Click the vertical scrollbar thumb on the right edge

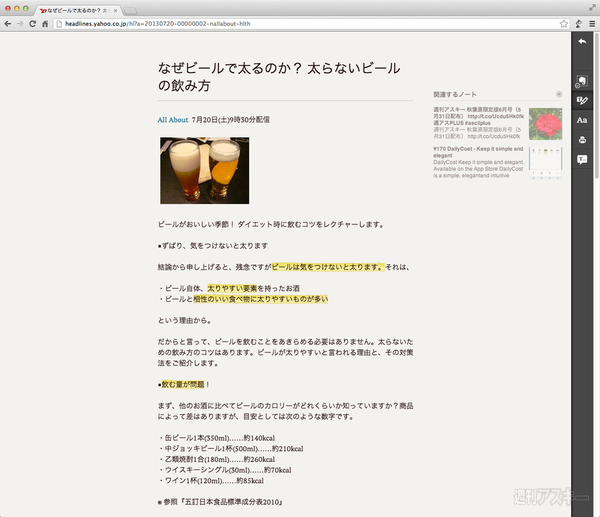pyautogui.click(x=597, y=105)
